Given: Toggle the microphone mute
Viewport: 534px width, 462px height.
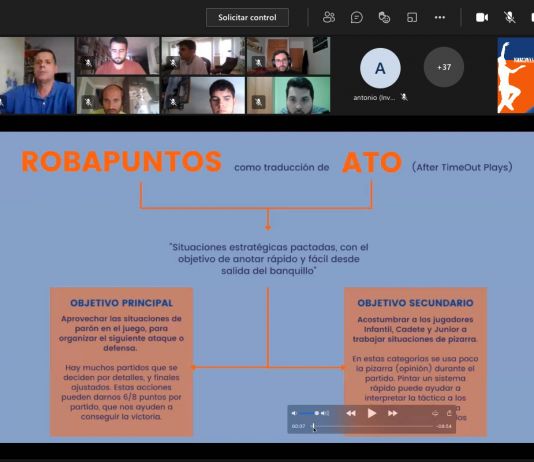Looking at the screenshot, I should coord(509,17).
